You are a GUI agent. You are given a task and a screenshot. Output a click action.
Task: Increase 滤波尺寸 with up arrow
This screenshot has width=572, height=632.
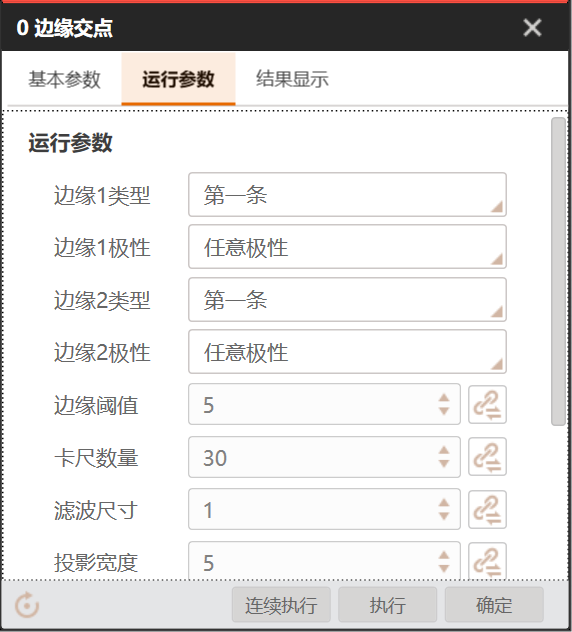click(x=444, y=503)
